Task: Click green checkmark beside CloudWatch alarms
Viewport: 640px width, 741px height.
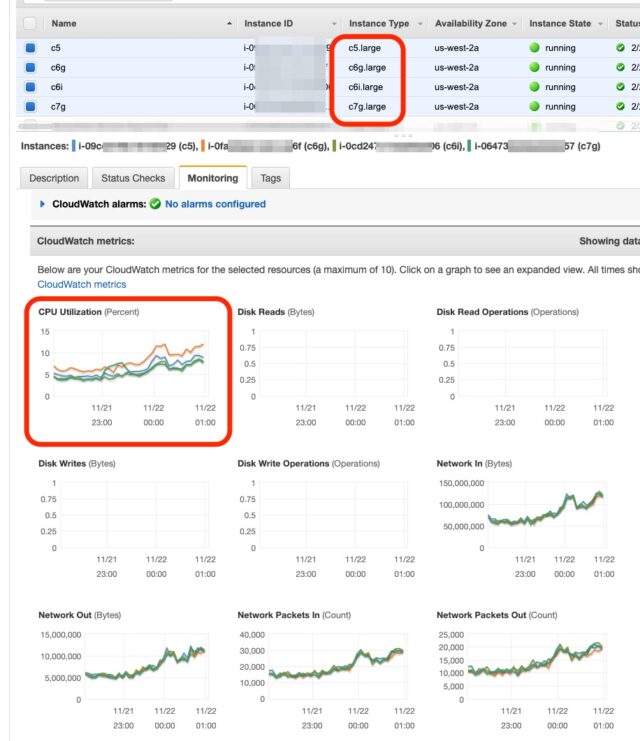Action: tap(155, 204)
